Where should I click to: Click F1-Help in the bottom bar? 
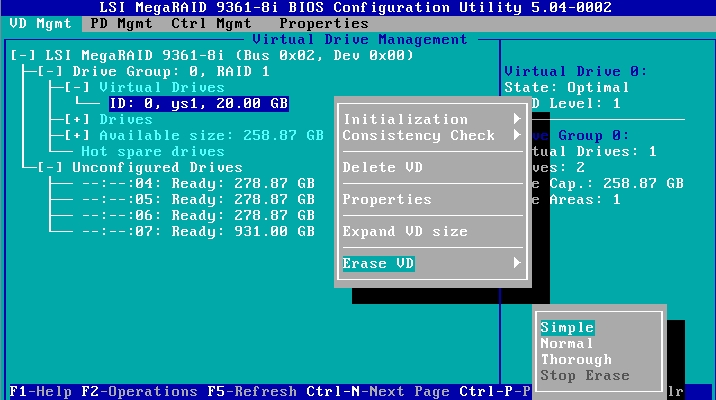(x=41, y=392)
